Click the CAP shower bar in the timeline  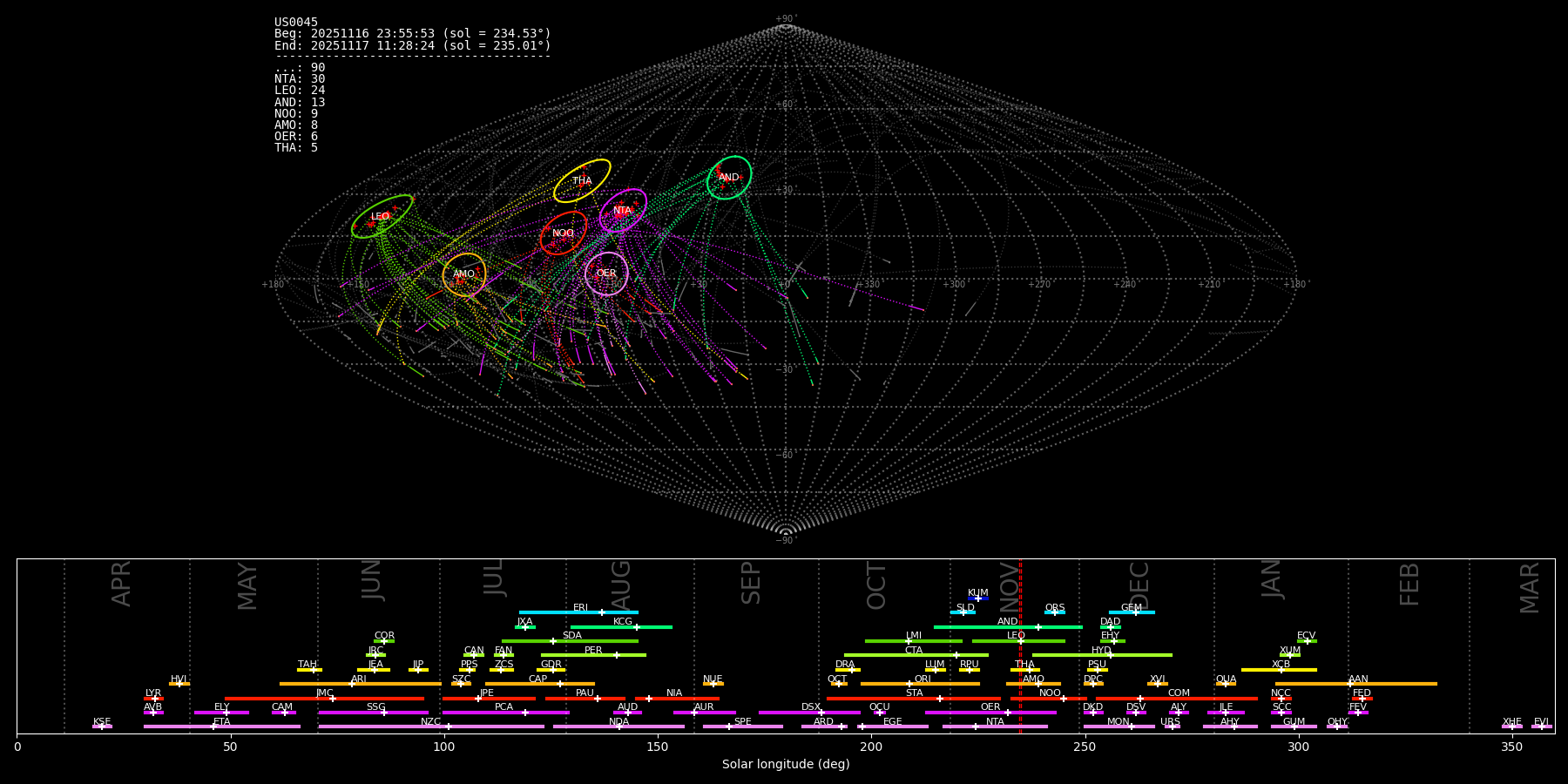[540, 684]
